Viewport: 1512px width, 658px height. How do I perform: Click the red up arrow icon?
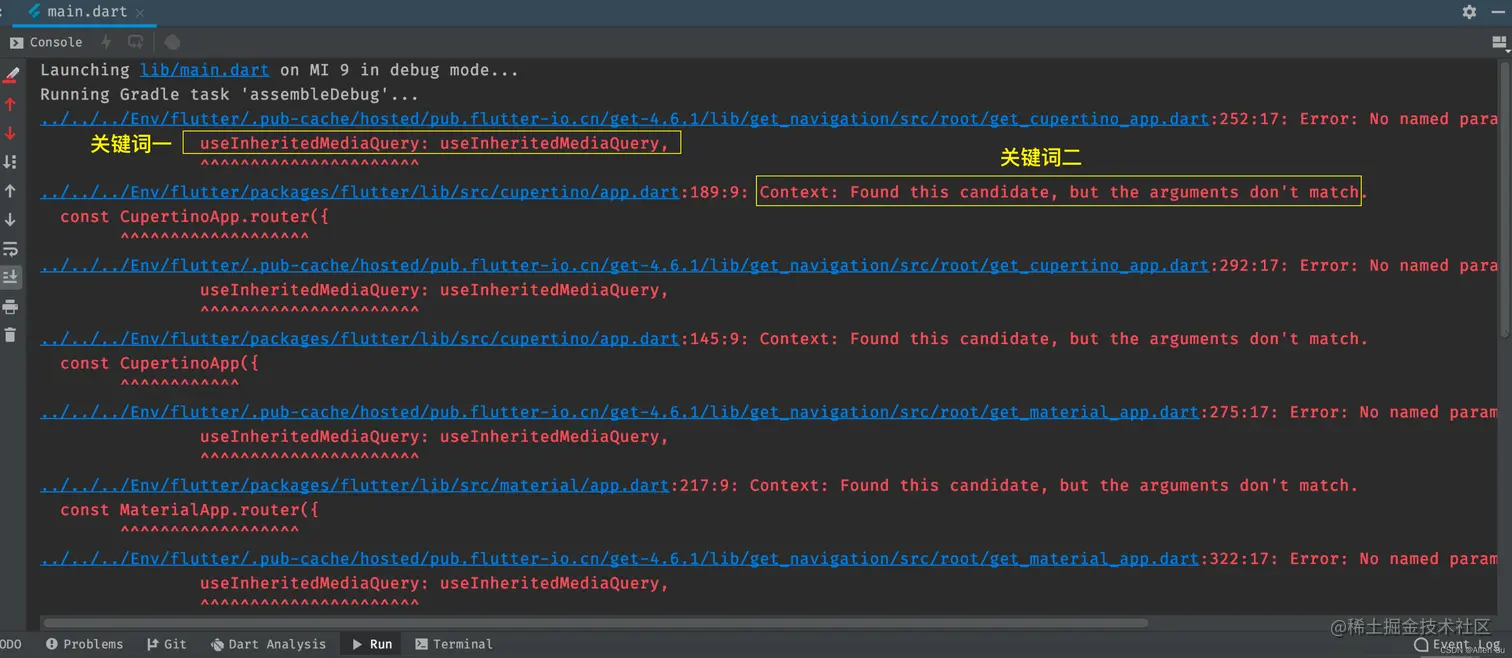(x=10, y=104)
